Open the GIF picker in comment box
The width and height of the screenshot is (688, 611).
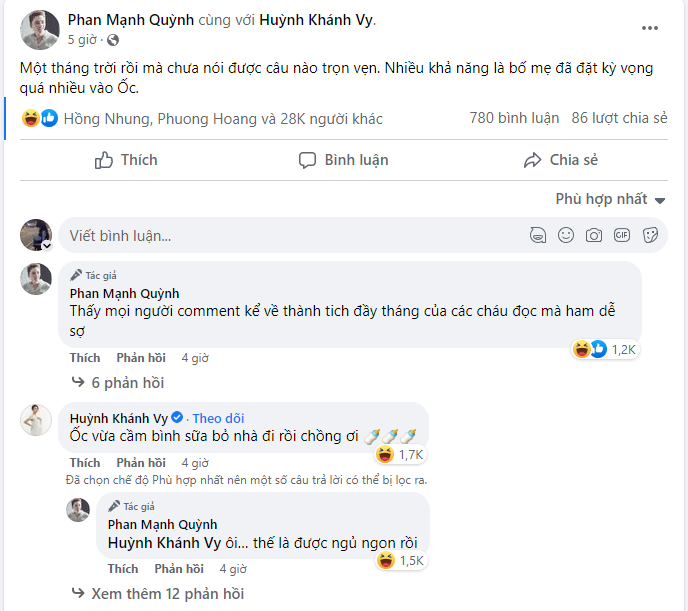(622, 236)
